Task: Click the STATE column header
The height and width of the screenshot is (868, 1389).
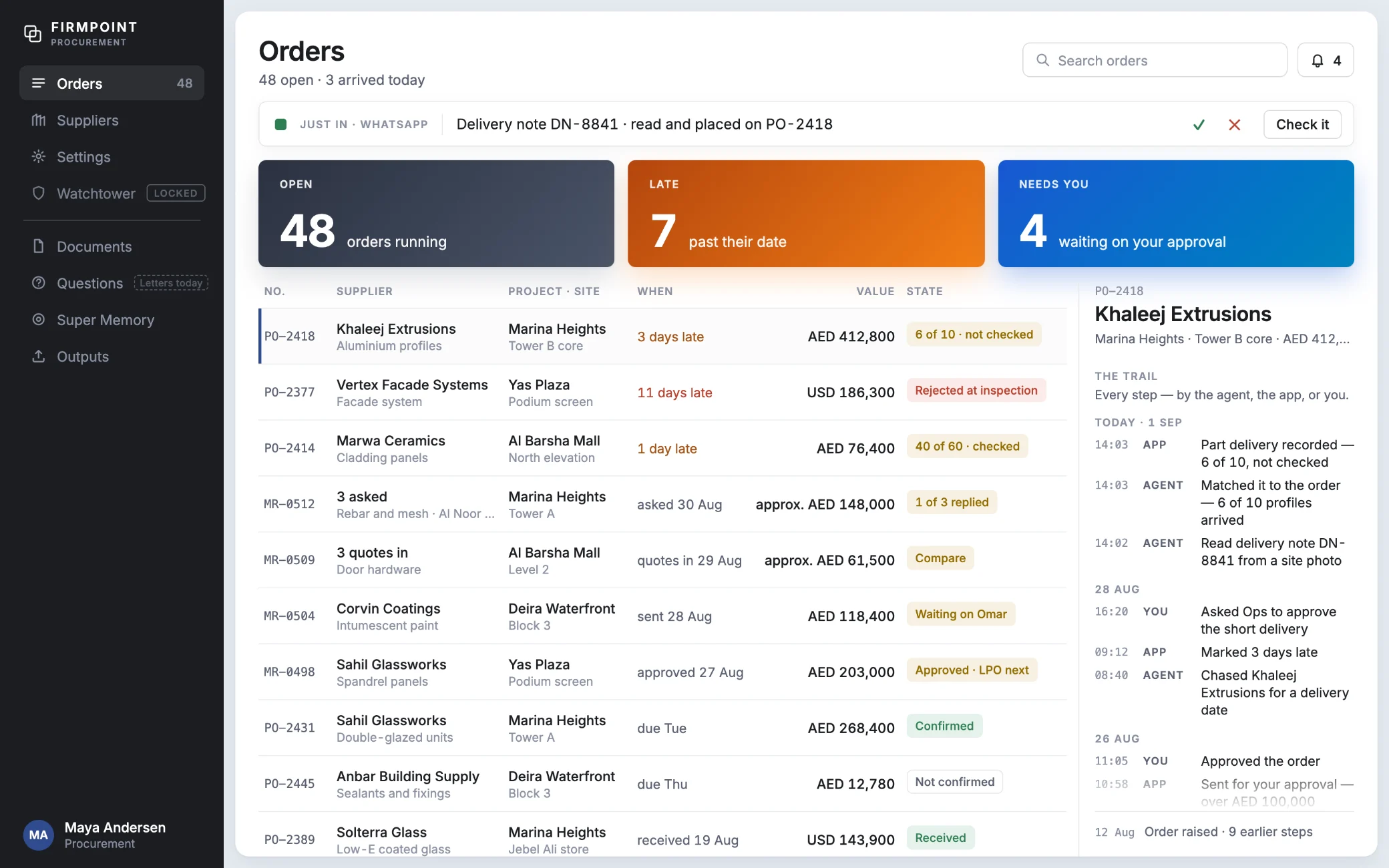Action: click(924, 291)
